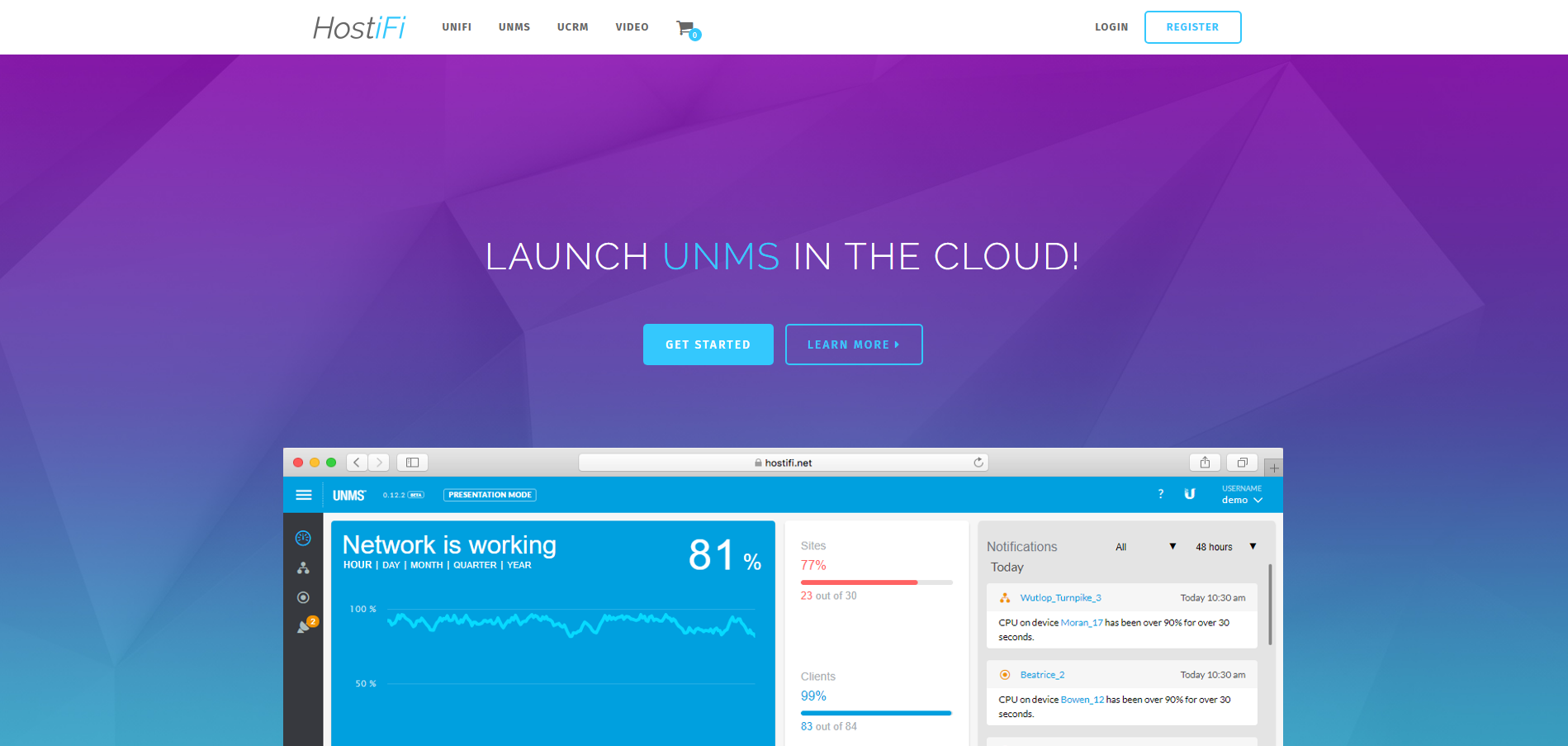
Task: Click the GET STARTED button
Action: click(708, 344)
